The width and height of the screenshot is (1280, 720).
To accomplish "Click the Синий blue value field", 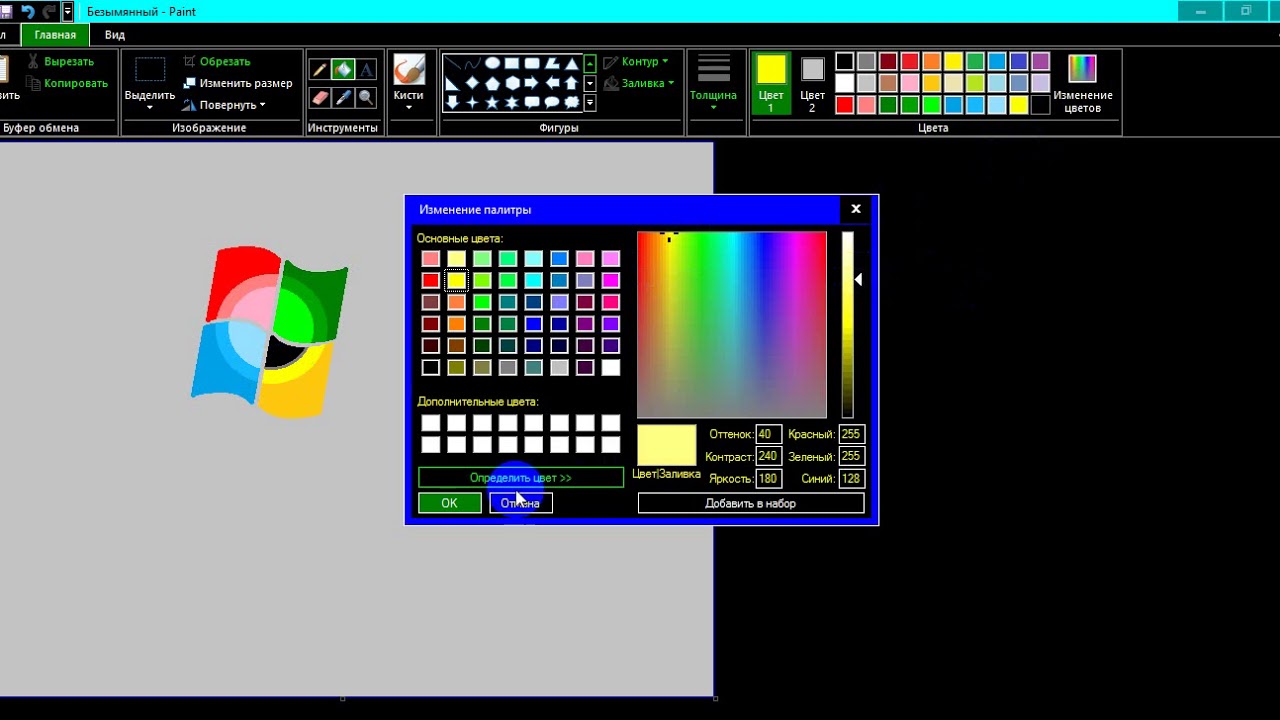I will (x=851, y=478).
